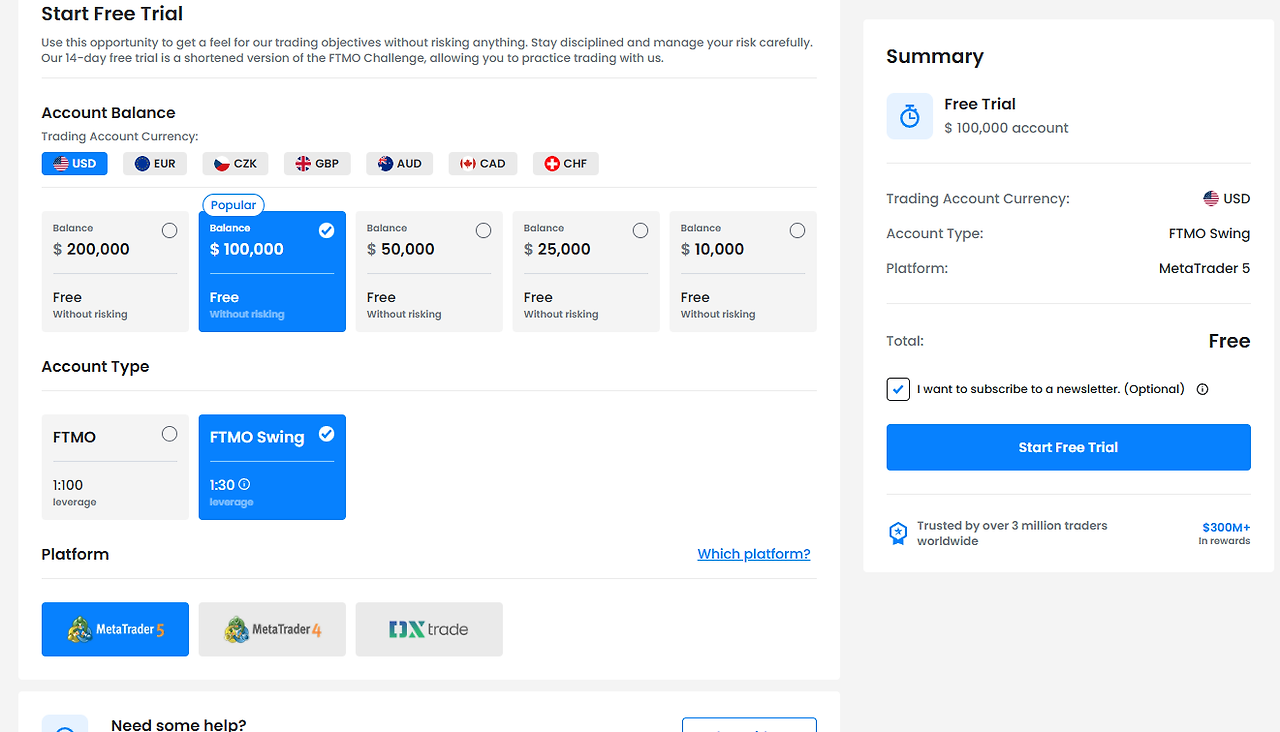1280x732 pixels.
Task: Click the UK flag icon in GBP button
Action: (x=303, y=164)
